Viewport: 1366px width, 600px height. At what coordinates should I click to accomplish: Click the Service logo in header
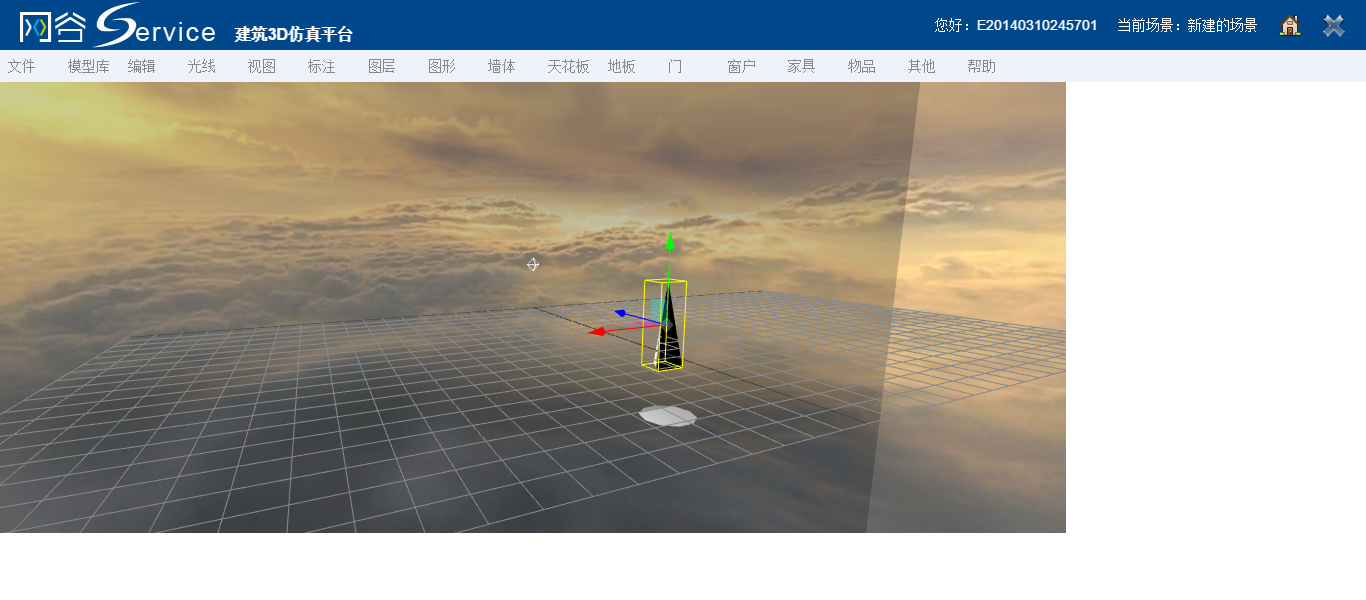[155, 25]
